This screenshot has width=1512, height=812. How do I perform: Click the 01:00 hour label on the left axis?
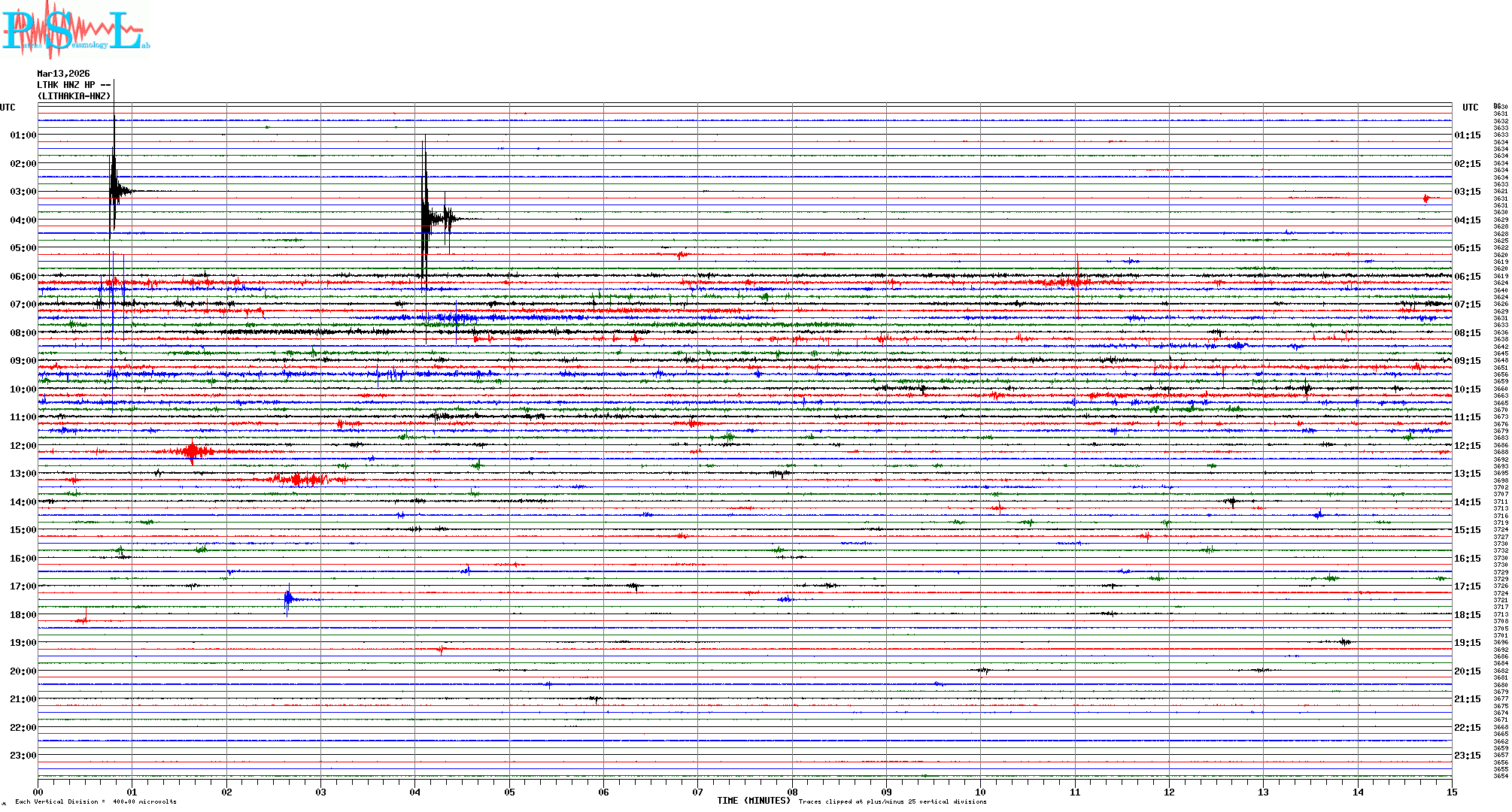23,135
